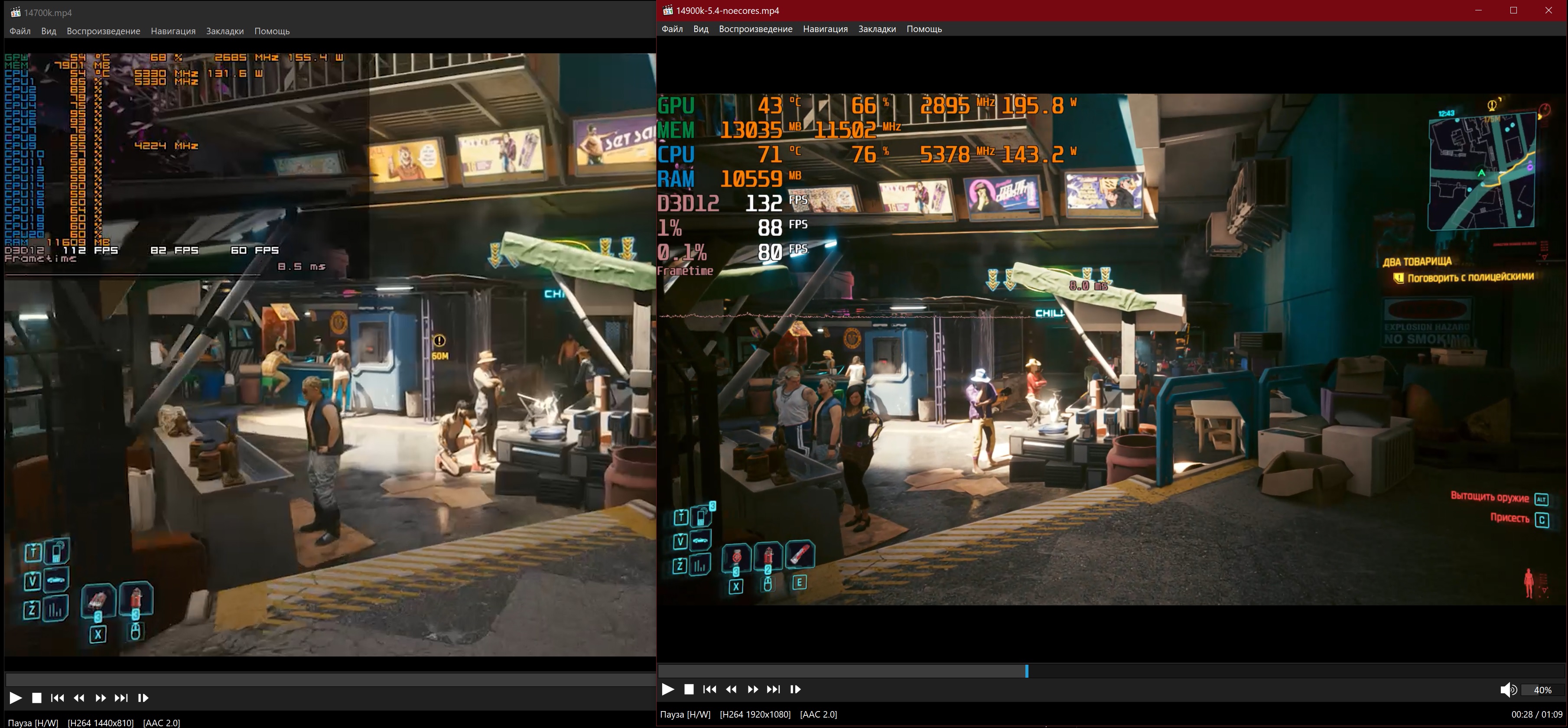Fast forward the 14700k.mp4 video
The image size is (1568, 728).
click(x=101, y=698)
